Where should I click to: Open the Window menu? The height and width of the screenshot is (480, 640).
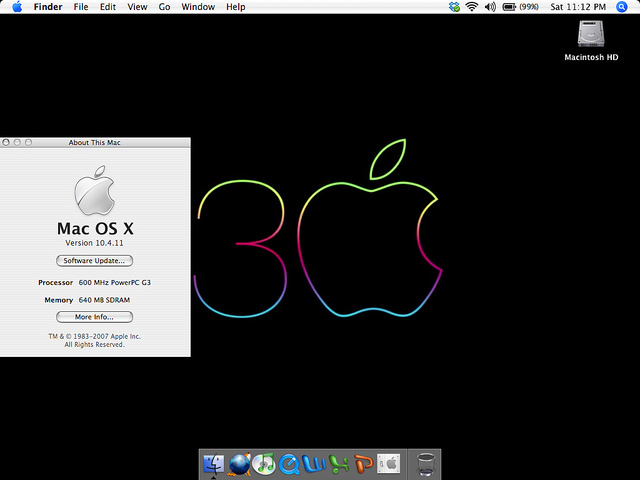click(x=198, y=7)
